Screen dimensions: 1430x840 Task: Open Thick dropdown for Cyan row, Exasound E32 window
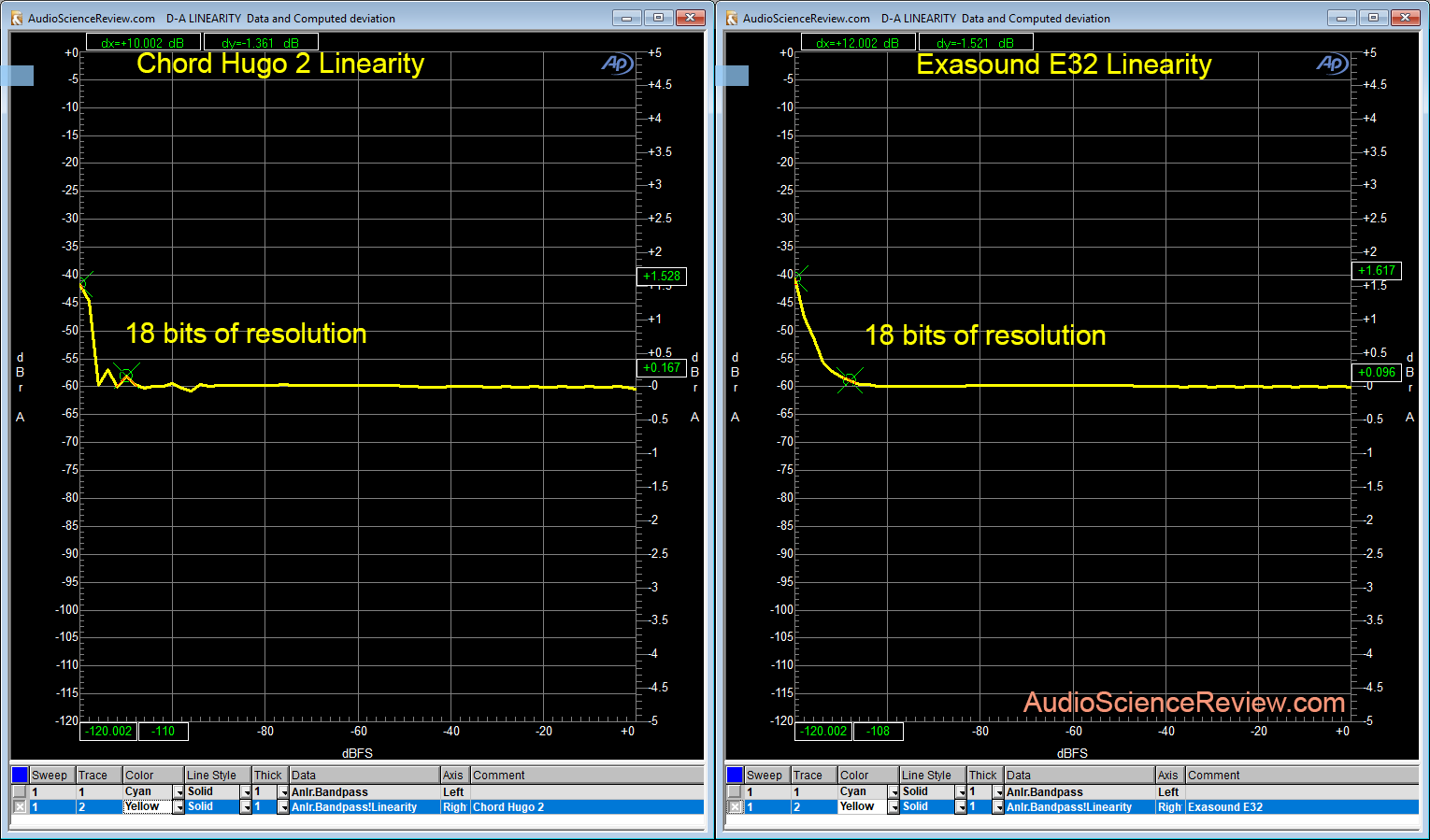pyautogui.click(x=998, y=792)
